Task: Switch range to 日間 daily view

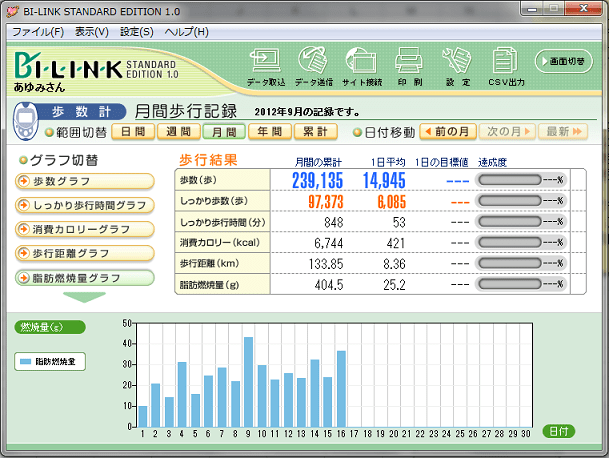Action: click(133, 132)
